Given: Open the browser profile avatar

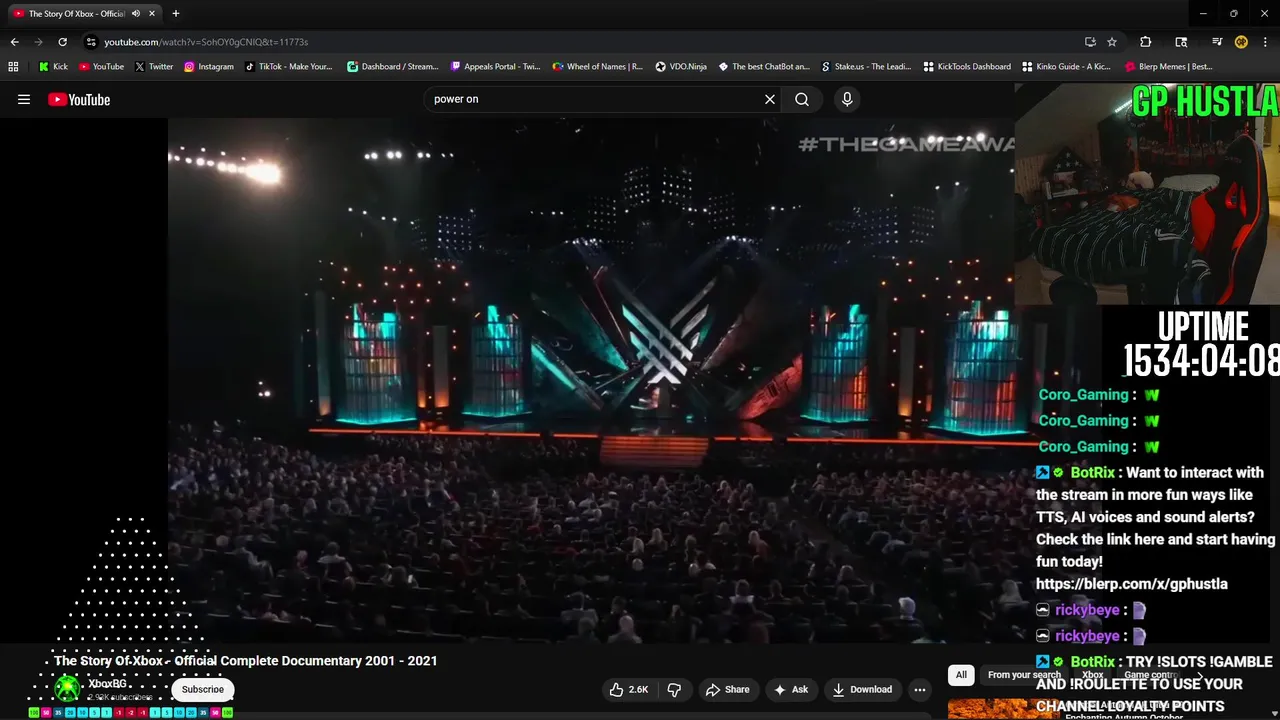Looking at the screenshot, I should 1241,42.
